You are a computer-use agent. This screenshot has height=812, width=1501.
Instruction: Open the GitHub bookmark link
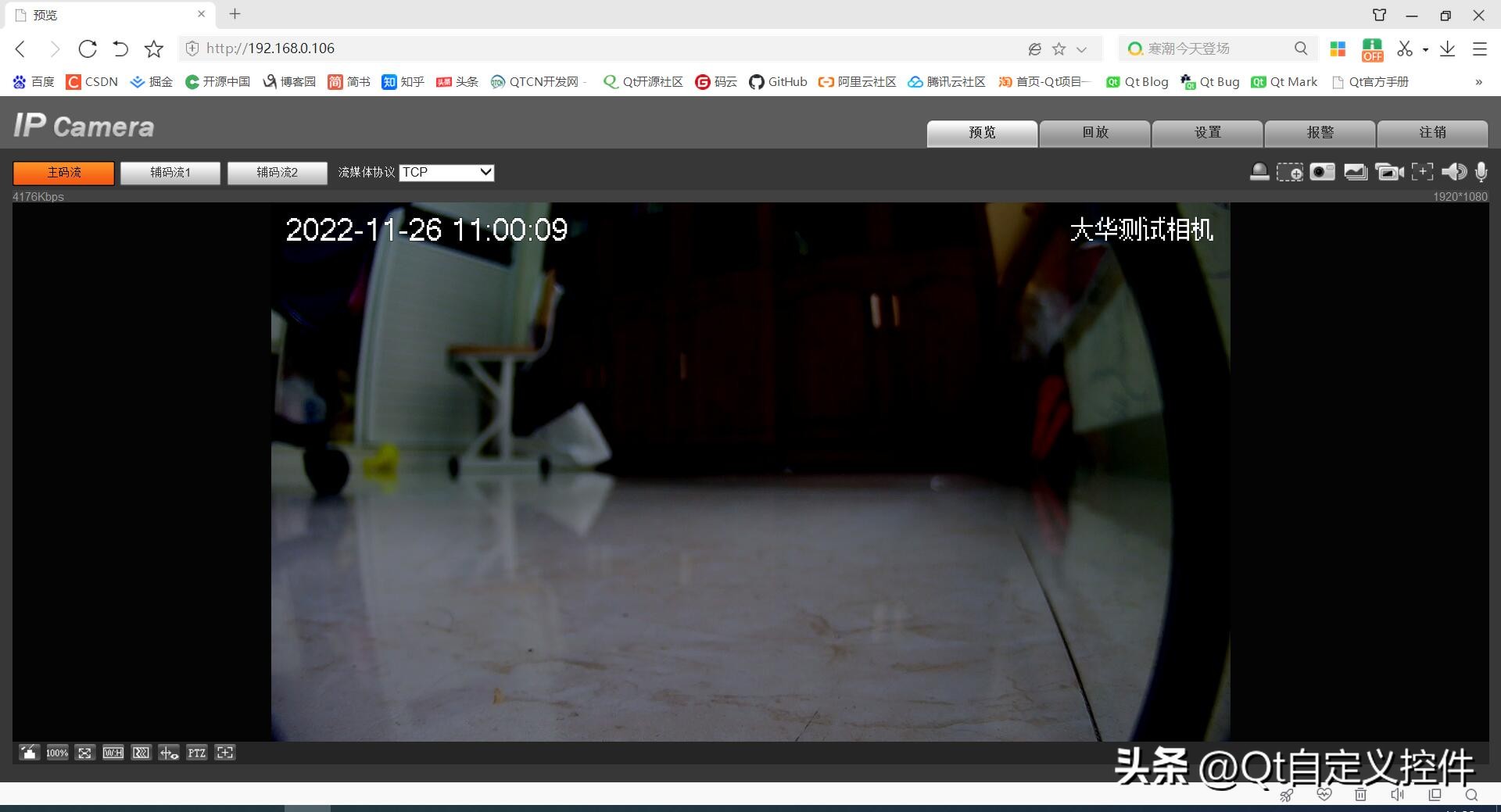point(779,81)
